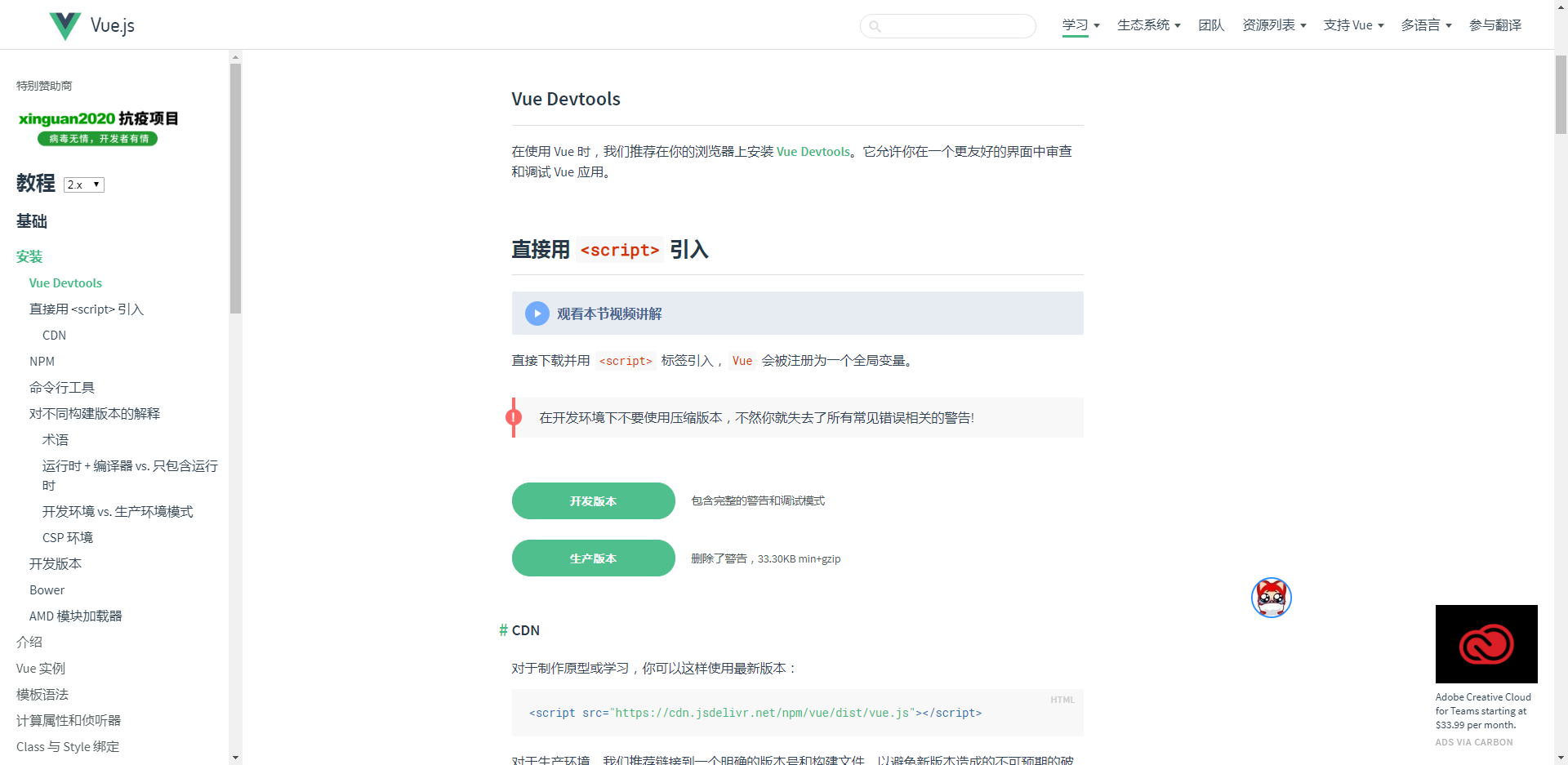
Task: Navigate to 安装 in the sidebar
Action: click(29, 256)
